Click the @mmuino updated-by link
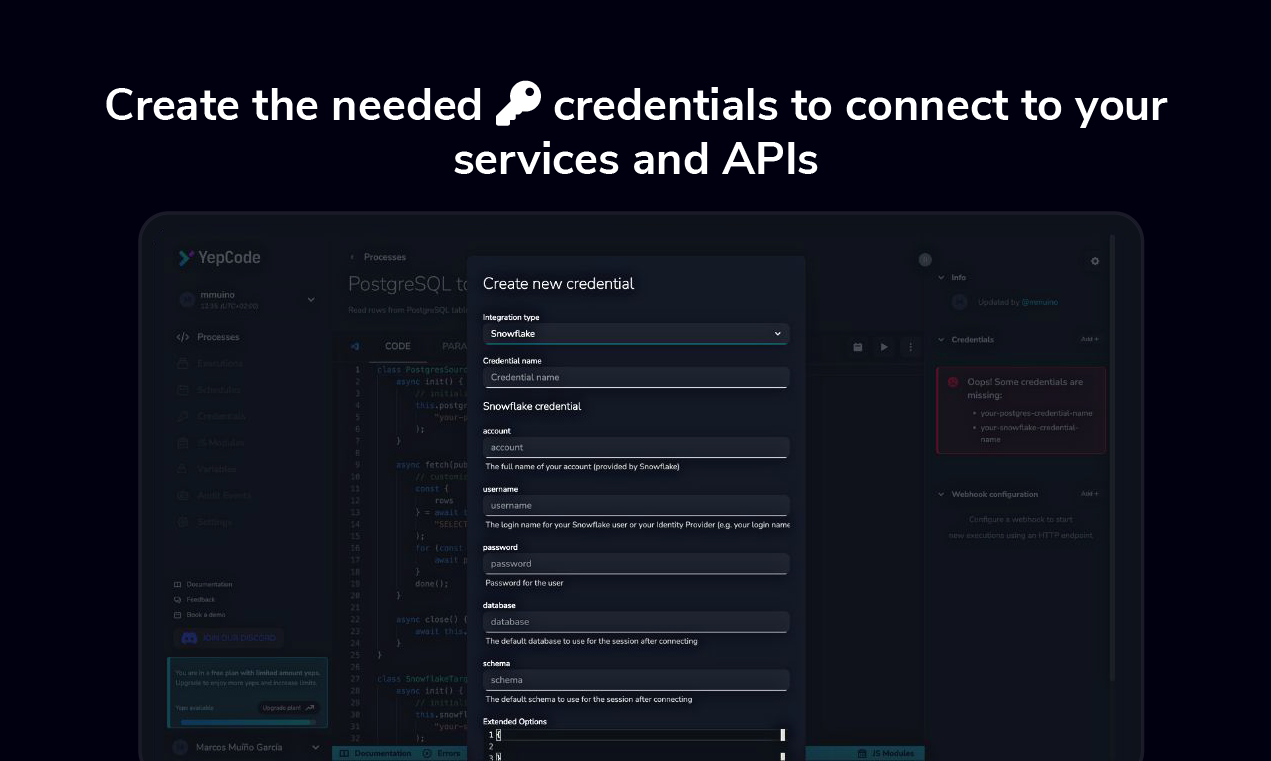The height and width of the screenshot is (761, 1271). (1039, 302)
